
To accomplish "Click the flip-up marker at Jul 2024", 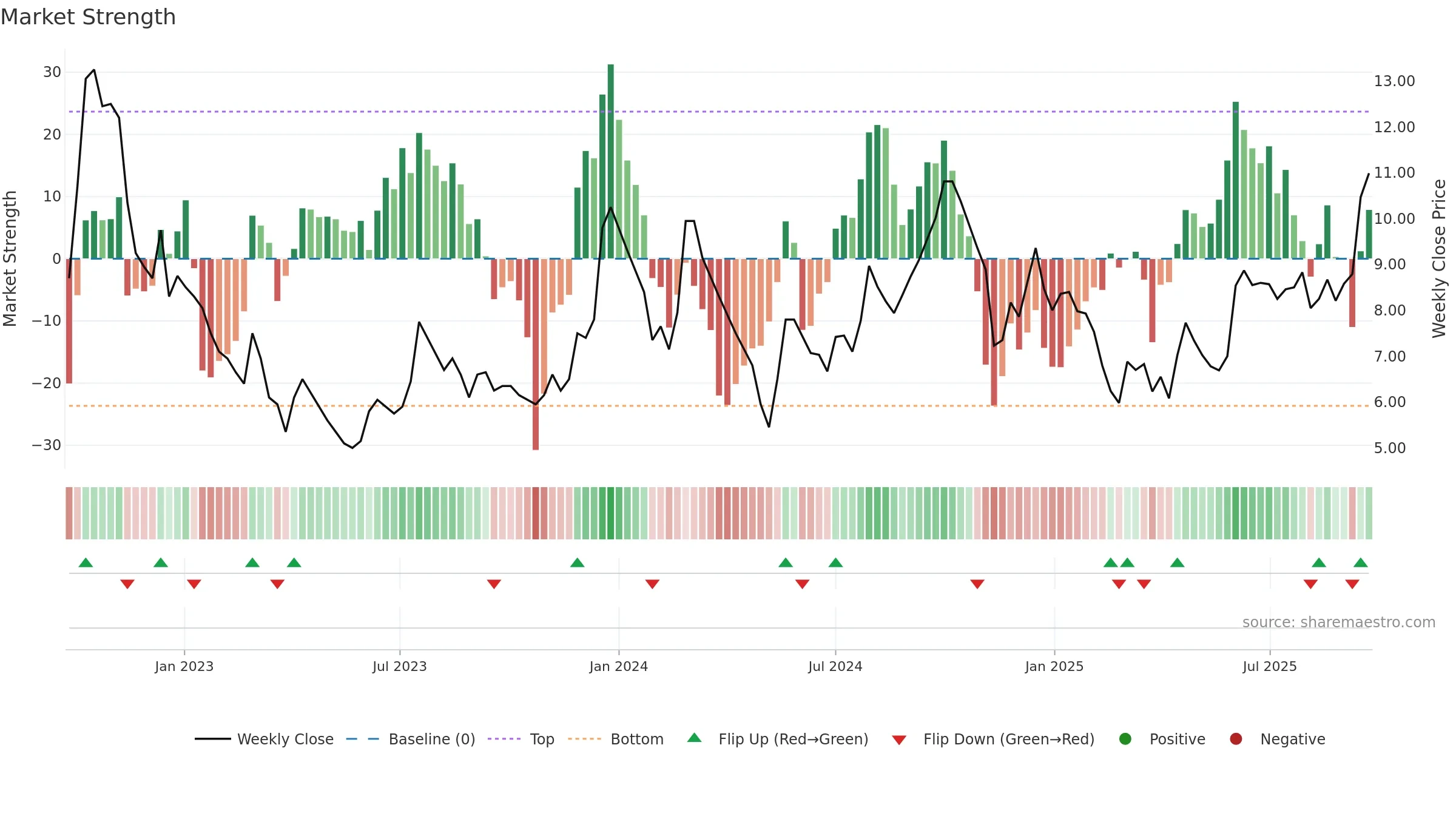I will (835, 562).
